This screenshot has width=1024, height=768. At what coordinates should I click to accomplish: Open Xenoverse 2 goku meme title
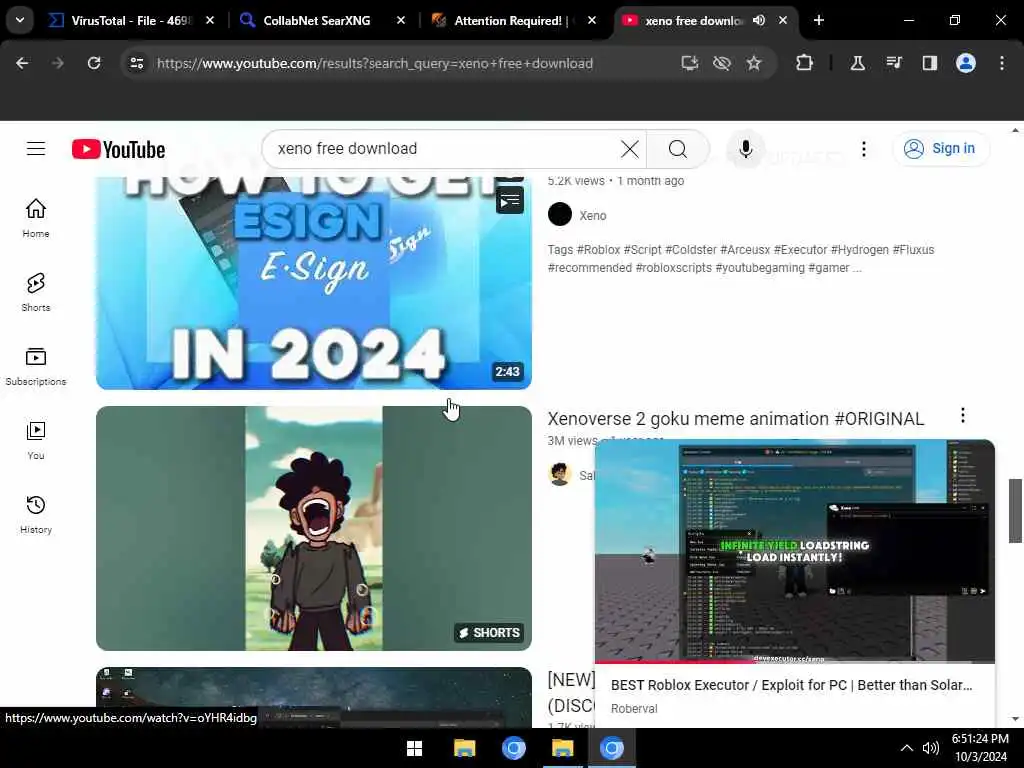735,419
